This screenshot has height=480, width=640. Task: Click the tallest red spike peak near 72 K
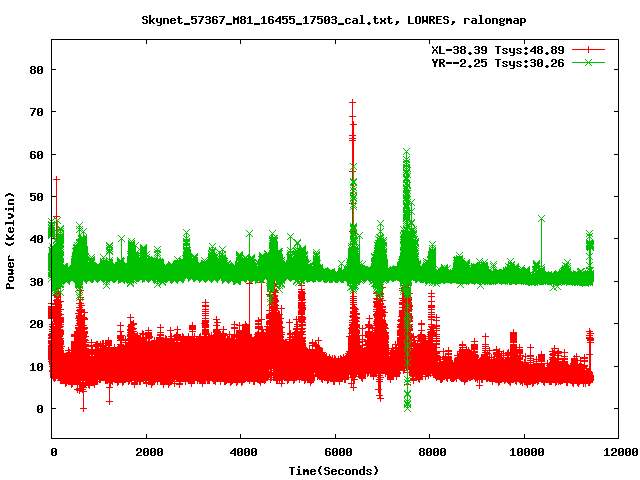pyautogui.click(x=352, y=102)
